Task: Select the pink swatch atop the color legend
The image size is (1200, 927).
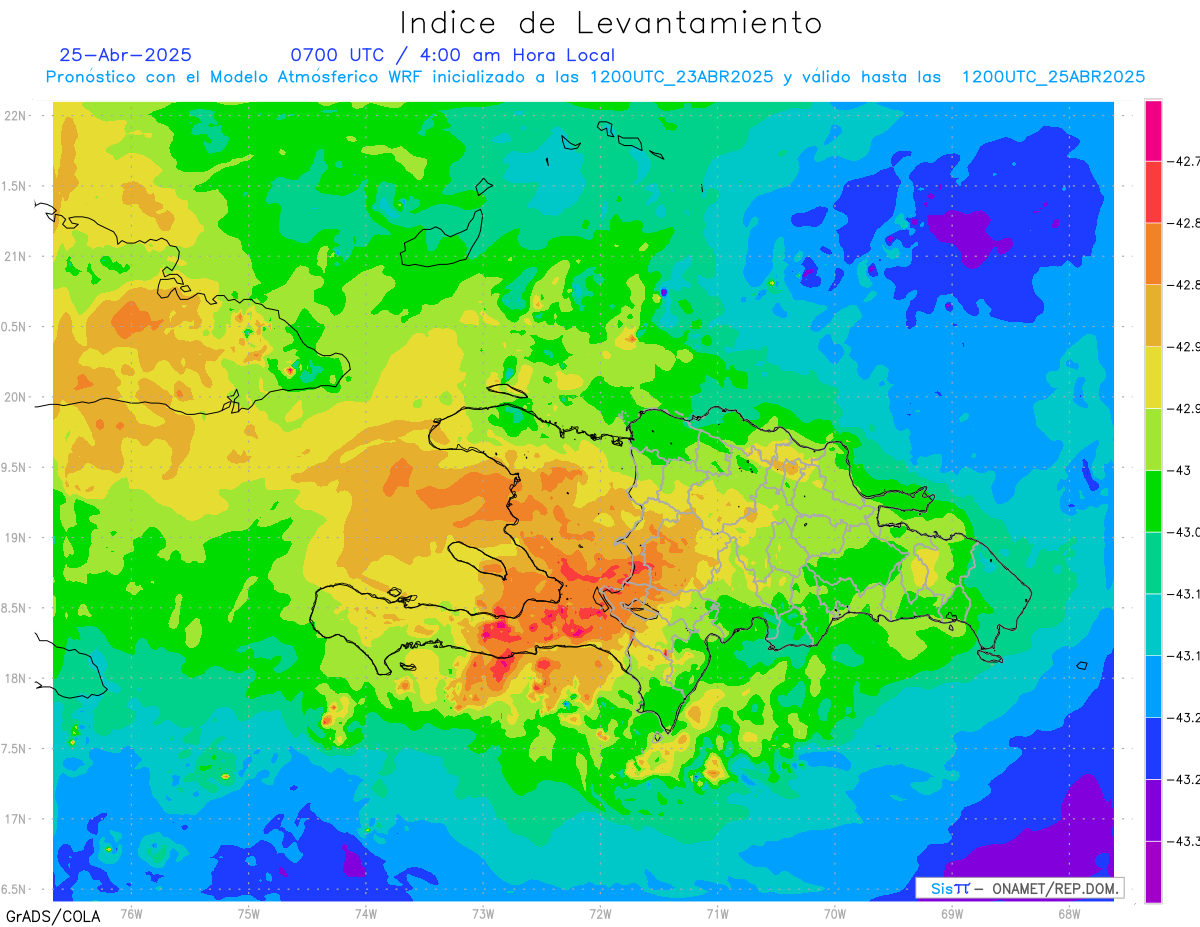Action: [1153, 130]
